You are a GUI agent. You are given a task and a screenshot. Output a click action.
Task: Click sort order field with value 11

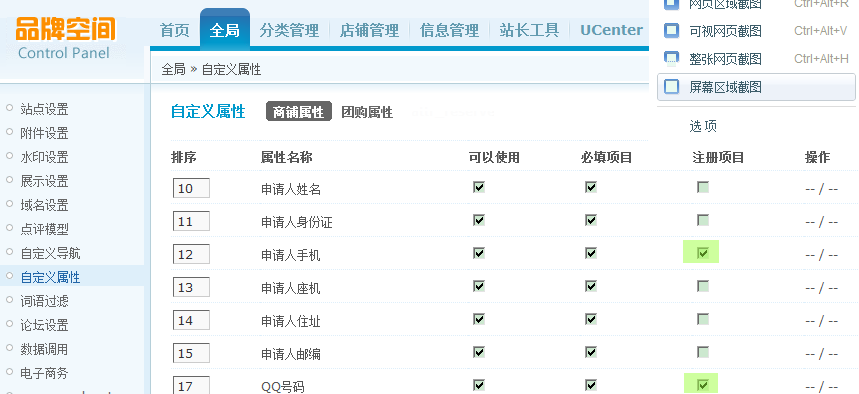tap(191, 221)
